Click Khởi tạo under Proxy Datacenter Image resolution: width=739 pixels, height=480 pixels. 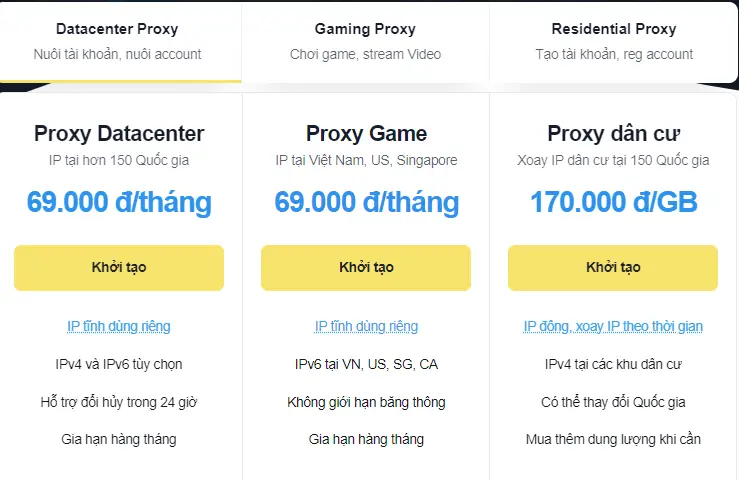(x=119, y=268)
